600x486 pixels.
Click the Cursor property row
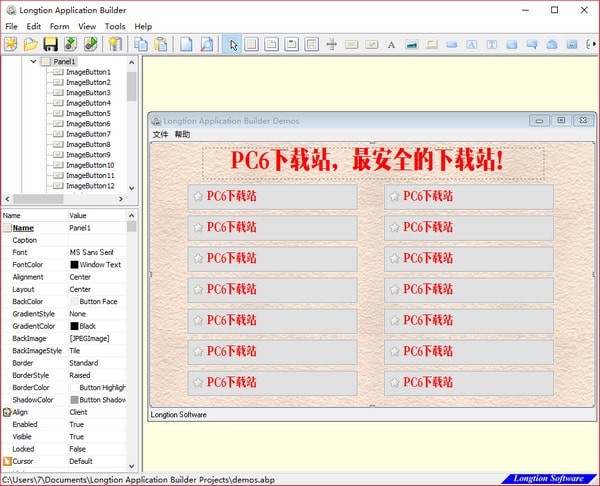64,461
